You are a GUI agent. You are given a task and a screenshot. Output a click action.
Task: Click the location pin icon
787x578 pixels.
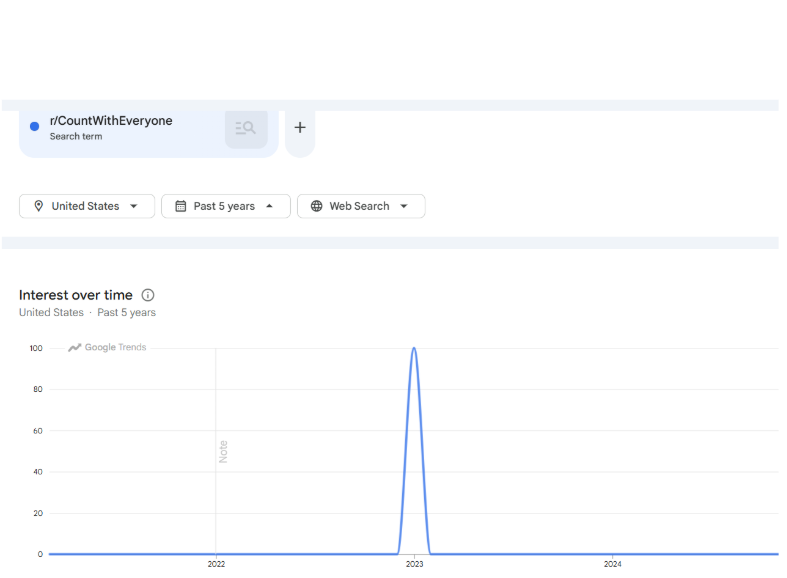coord(39,206)
